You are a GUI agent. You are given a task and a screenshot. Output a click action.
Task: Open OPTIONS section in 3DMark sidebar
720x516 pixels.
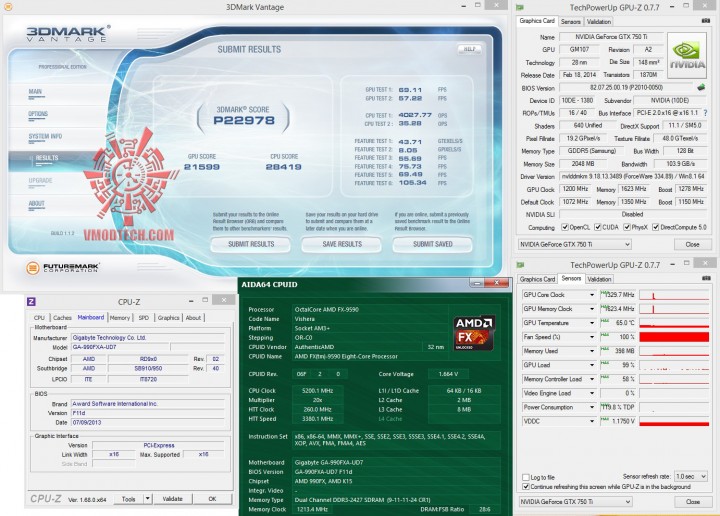point(38,115)
